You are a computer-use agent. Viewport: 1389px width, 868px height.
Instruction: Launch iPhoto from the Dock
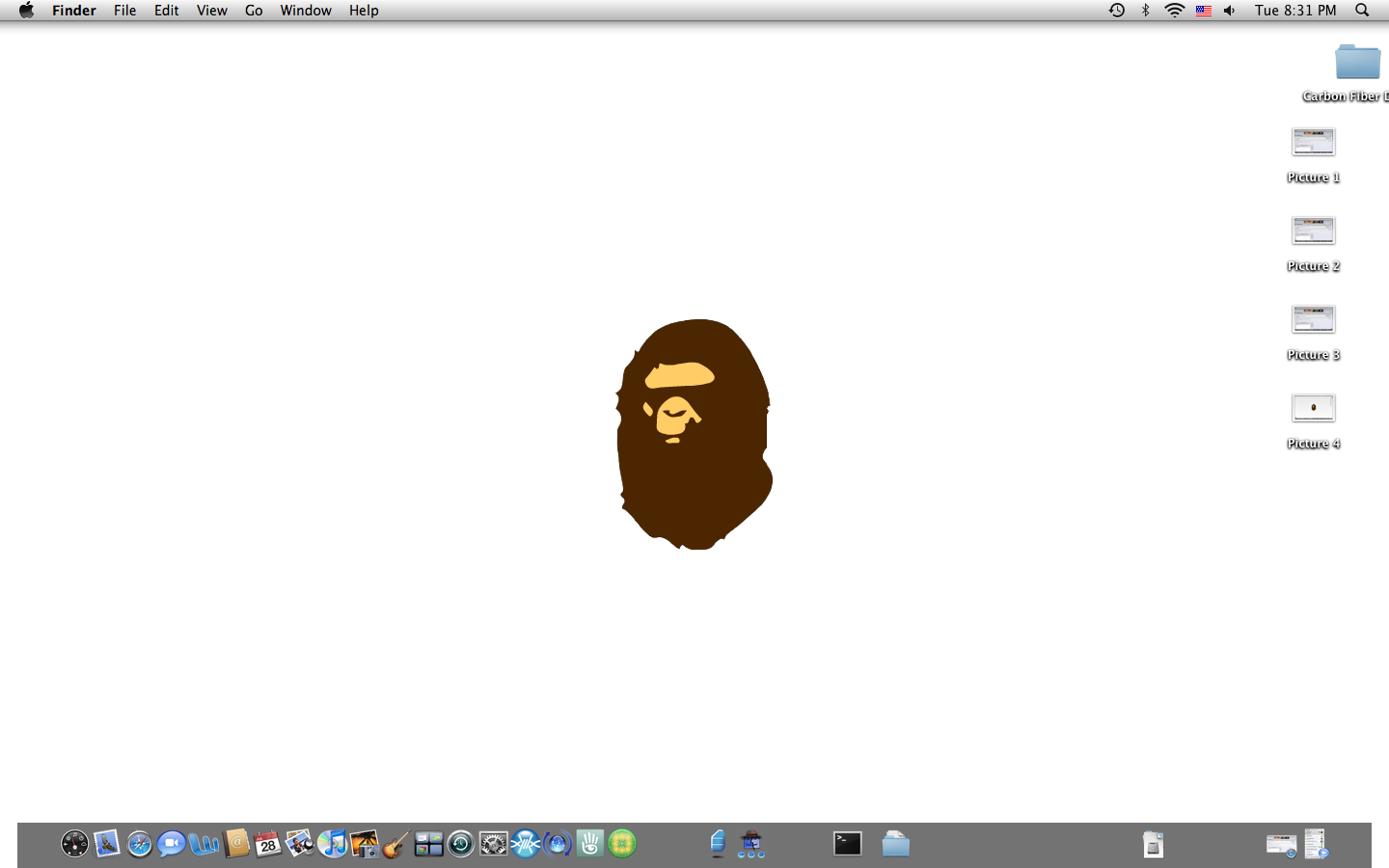(x=365, y=844)
